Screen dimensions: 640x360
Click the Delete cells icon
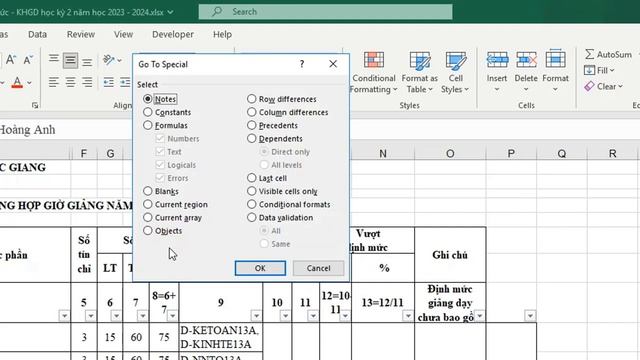click(x=526, y=60)
